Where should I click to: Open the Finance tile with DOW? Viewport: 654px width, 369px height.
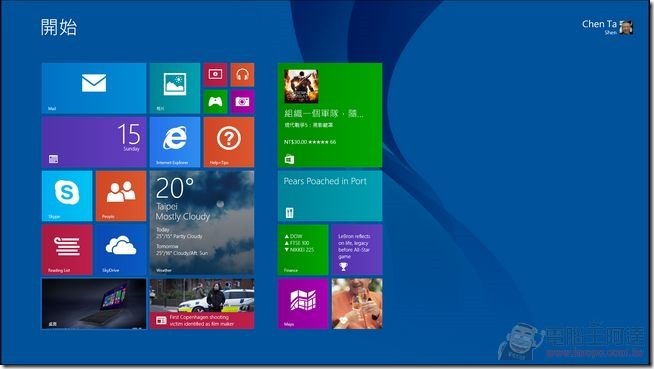tap(303, 250)
